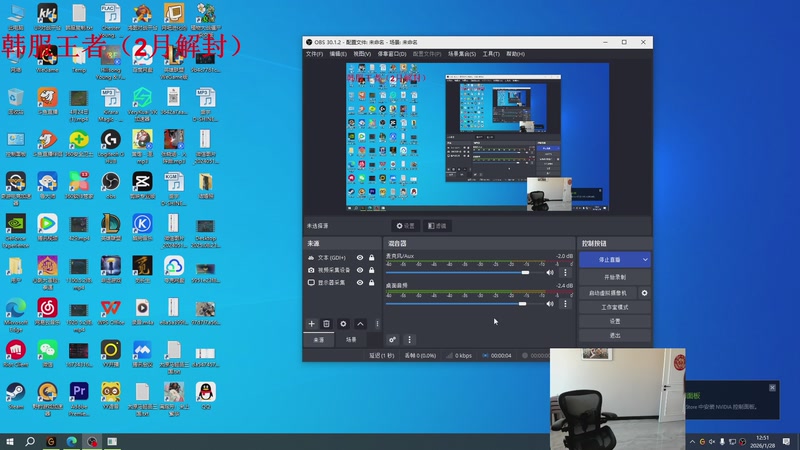Viewport: 800px width, 450px height.
Task: Expand the streaming button dropdown arrow
Action: 645,260
